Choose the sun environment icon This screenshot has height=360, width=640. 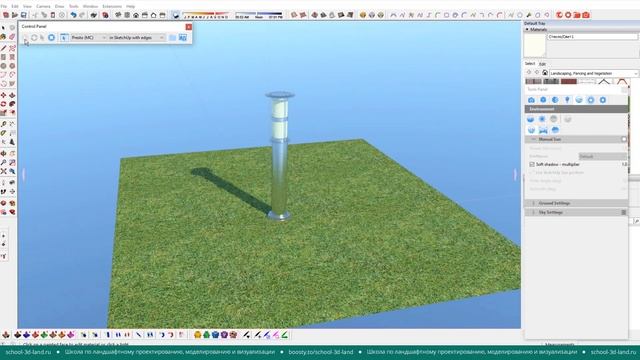pyautogui.click(x=542, y=119)
